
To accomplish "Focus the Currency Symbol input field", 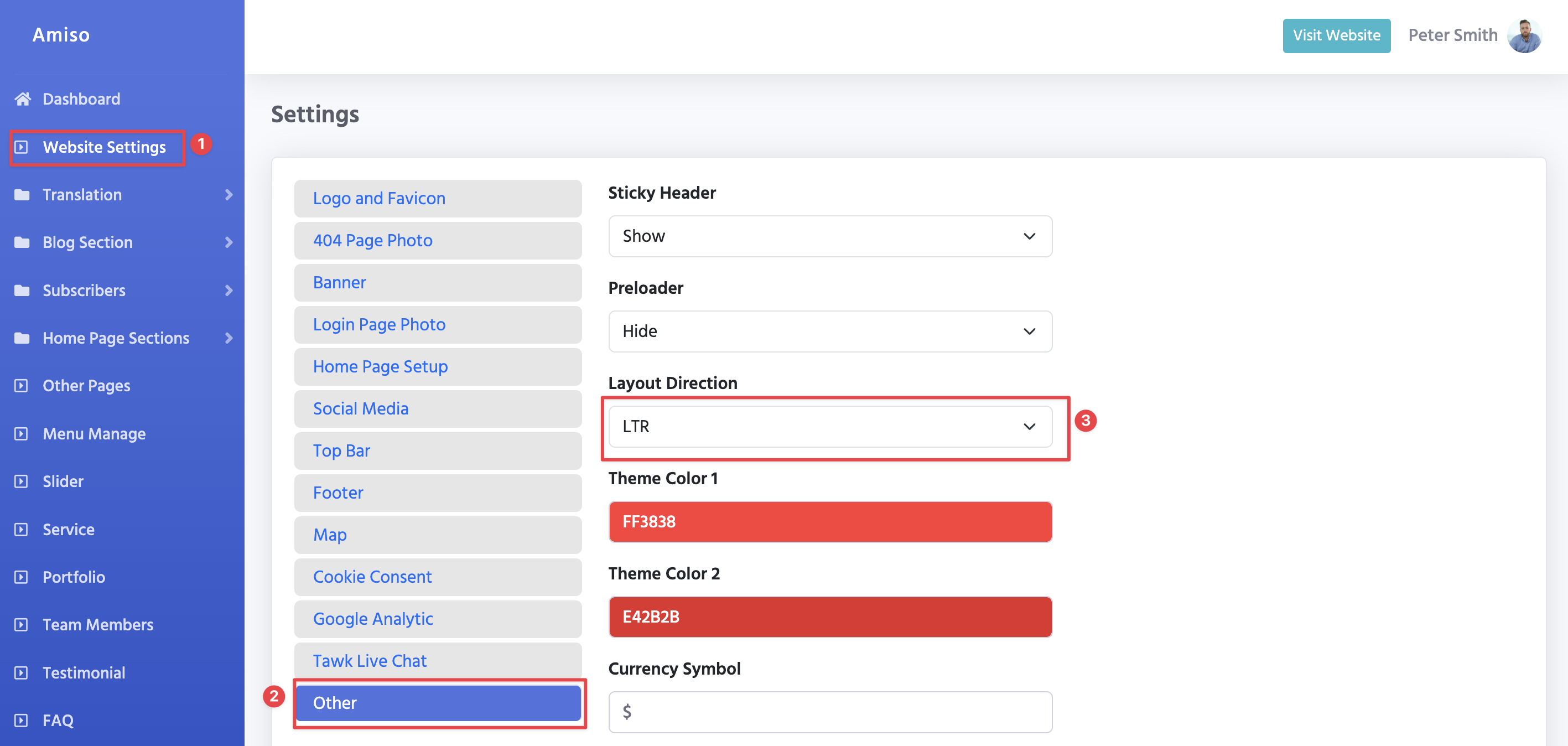I will (830, 712).
